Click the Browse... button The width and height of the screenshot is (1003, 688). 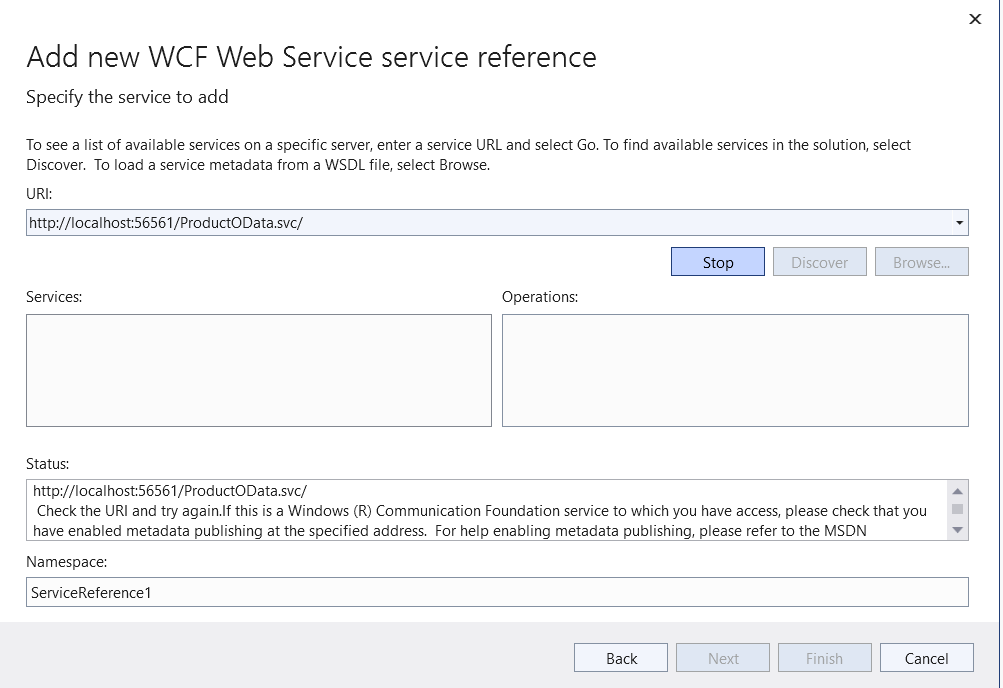[921, 262]
